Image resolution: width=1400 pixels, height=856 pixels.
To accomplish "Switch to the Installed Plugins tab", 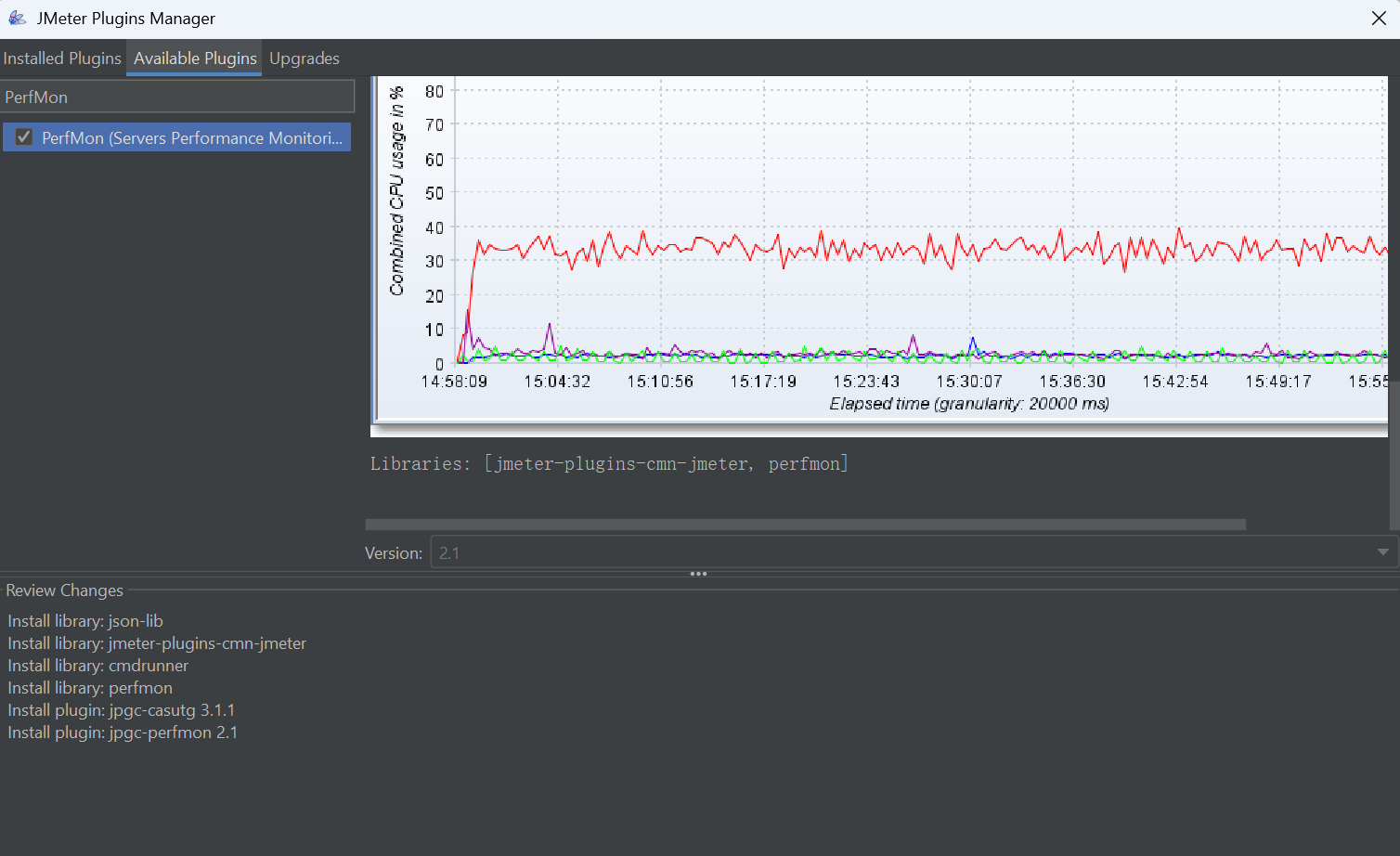I will (62, 58).
